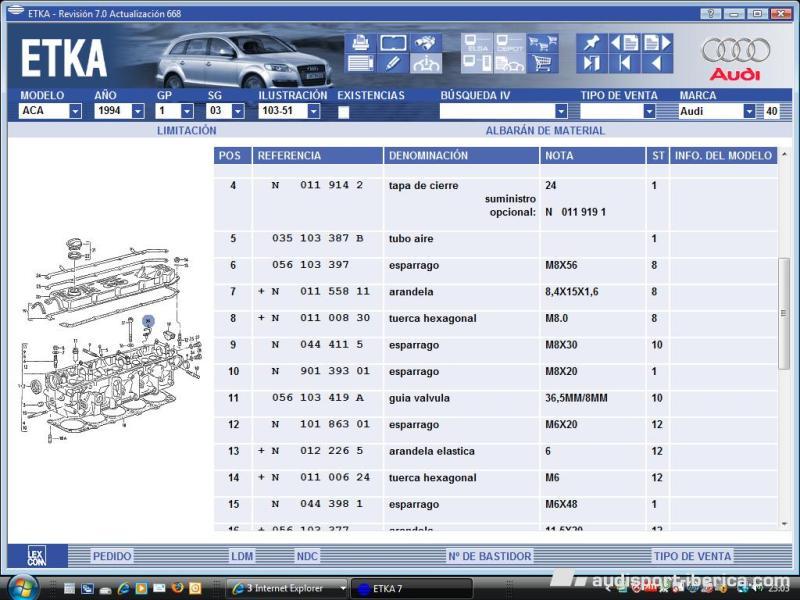
Task: Switch to the ALBARÁN DE MATERIAL tab
Action: click(545, 131)
